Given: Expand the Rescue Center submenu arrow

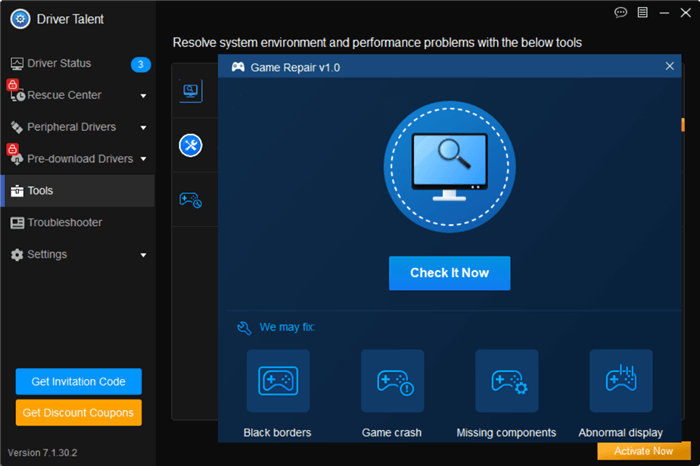Looking at the screenshot, I should point(143,96).
